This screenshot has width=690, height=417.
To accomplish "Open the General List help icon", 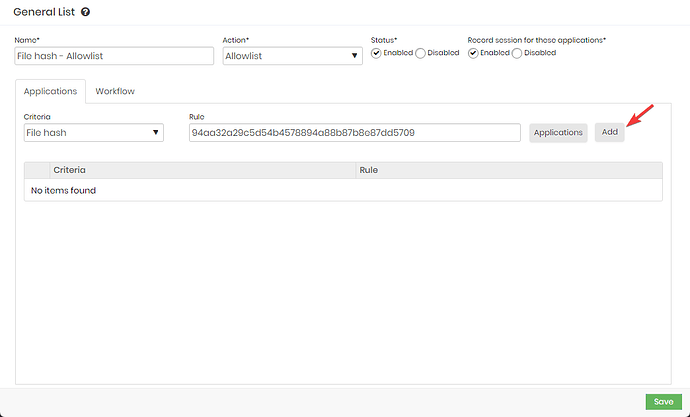I will (x=86, y=12).
